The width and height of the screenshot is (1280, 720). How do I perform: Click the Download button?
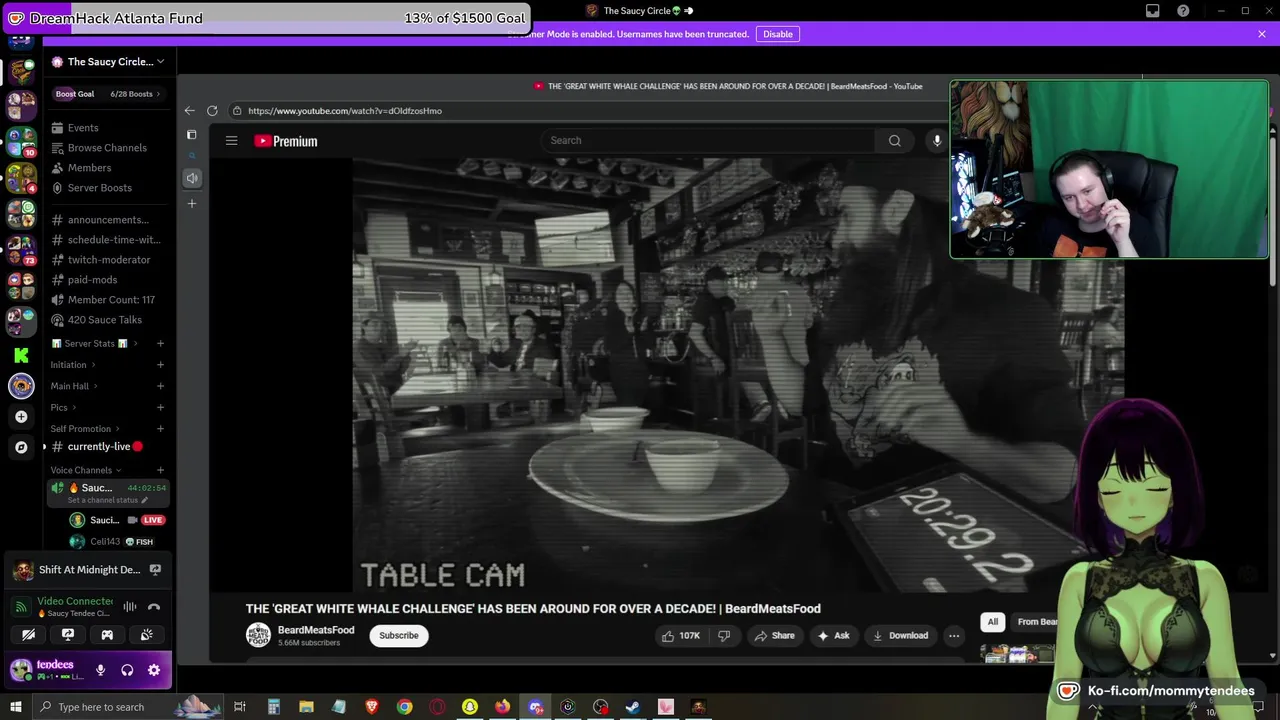(x=900, y=635)
